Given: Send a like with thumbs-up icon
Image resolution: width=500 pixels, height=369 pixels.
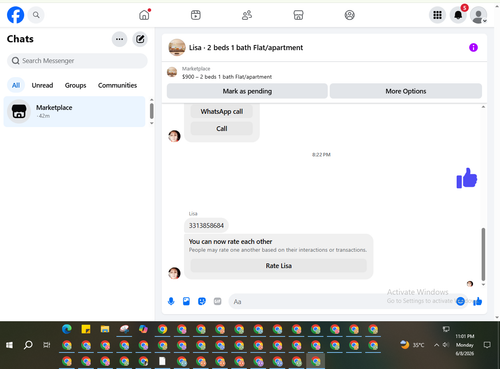Looking at the screenshot, I should pos(478,301).
